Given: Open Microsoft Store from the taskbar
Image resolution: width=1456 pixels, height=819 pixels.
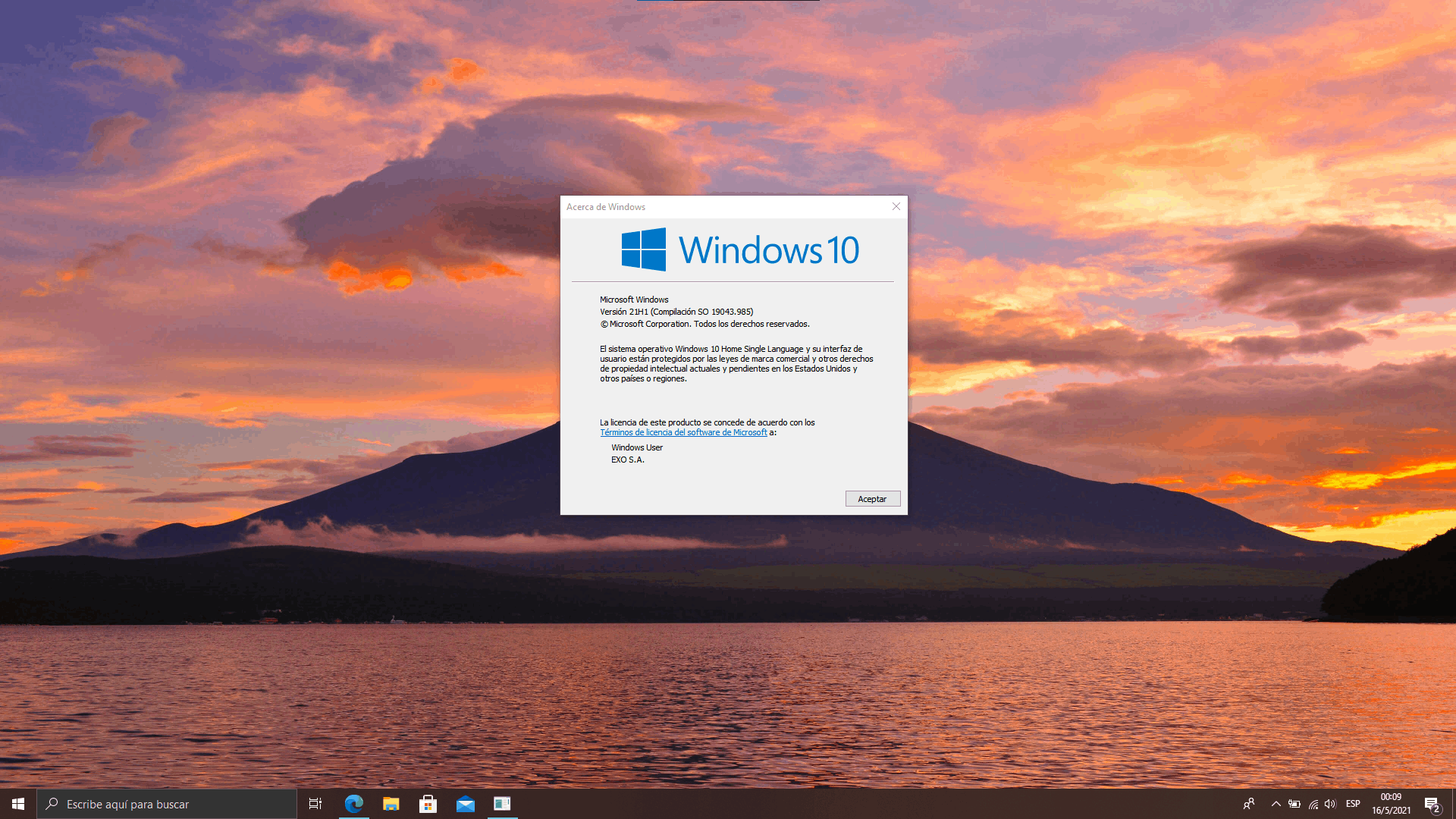Looking at the screenshot, I should [428, 804].
